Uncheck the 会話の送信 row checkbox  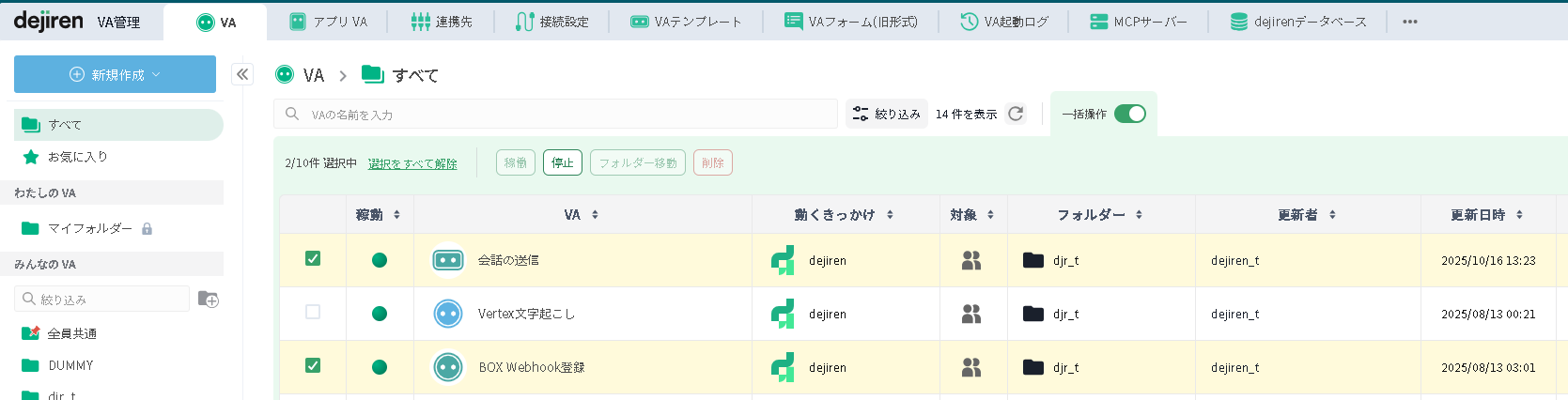(313, 258)
